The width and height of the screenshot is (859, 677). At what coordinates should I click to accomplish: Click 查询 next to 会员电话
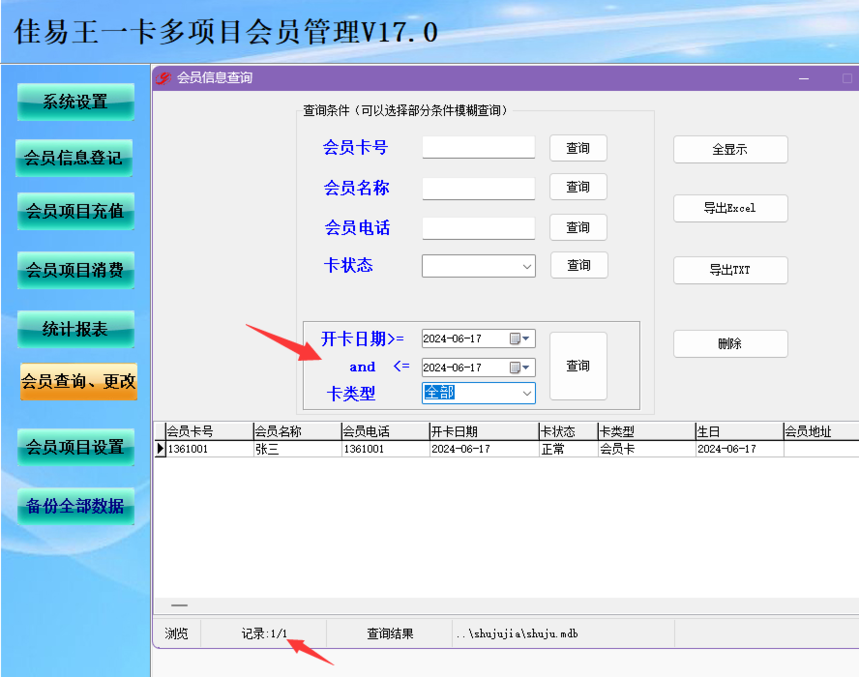coord(578,227)
